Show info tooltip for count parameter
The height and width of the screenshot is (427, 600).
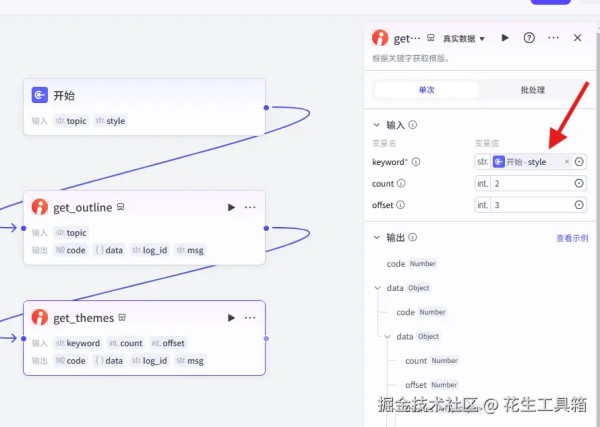[401, 183]
